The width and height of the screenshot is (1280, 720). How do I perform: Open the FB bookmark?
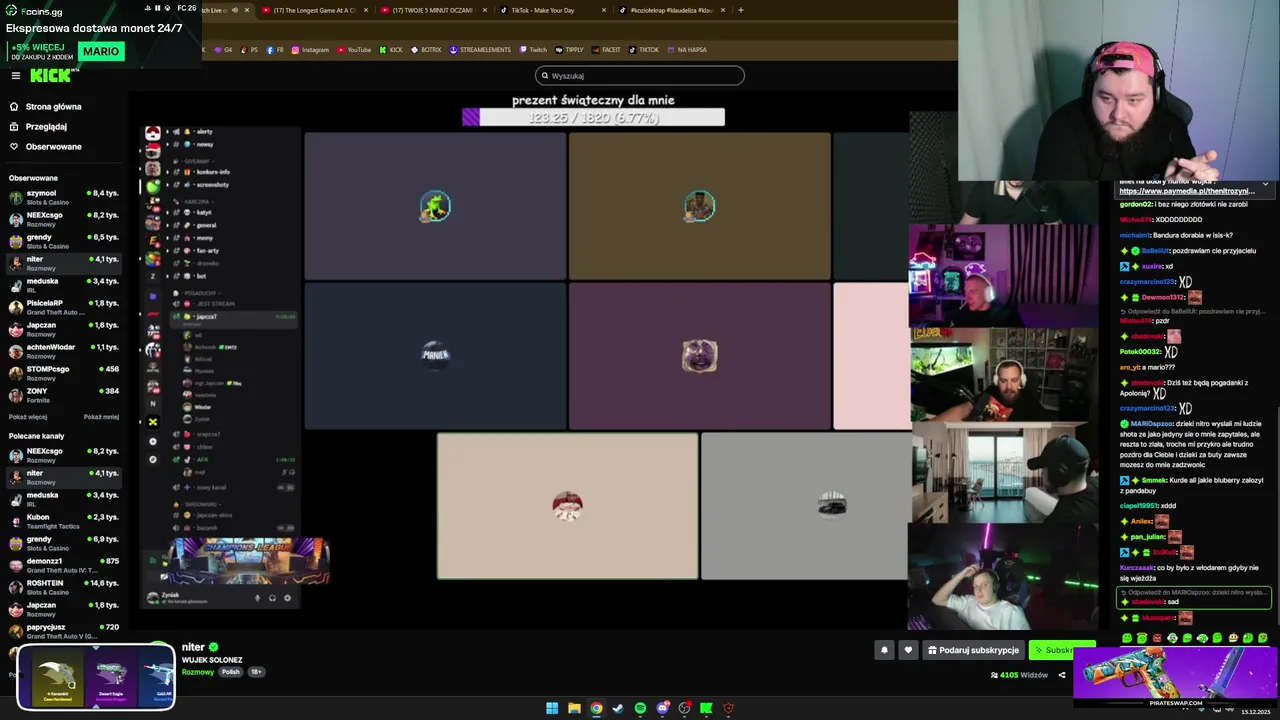click(x=275, y=50)
